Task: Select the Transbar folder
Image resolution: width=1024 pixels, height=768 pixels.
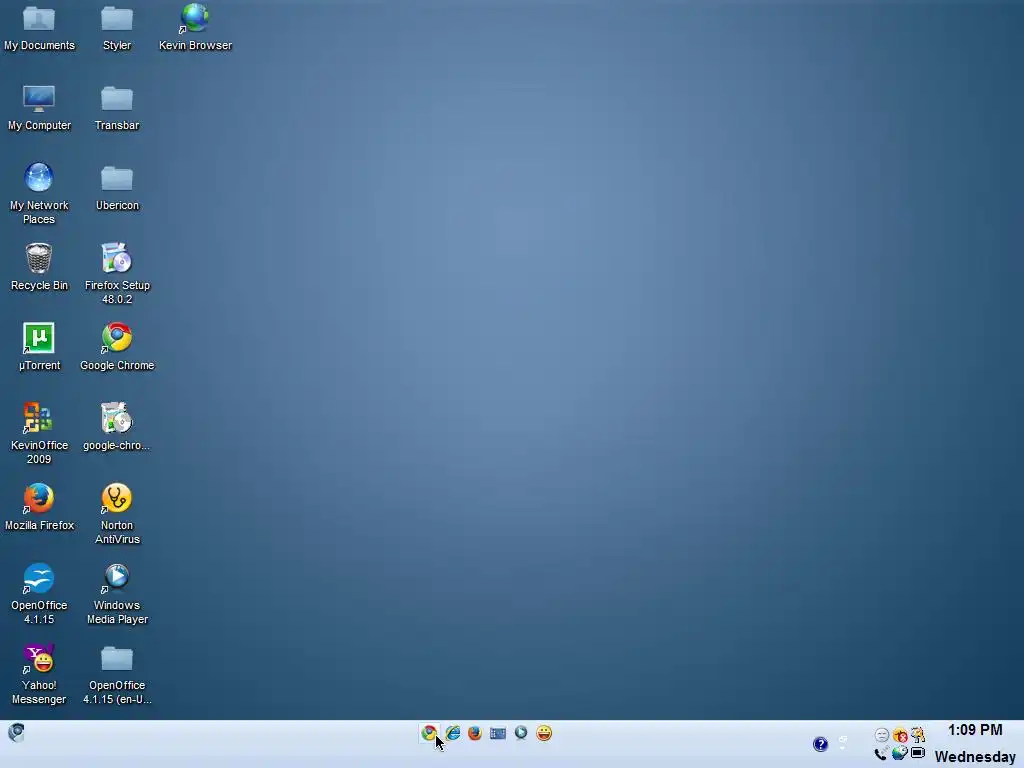Action: [117, 108]
